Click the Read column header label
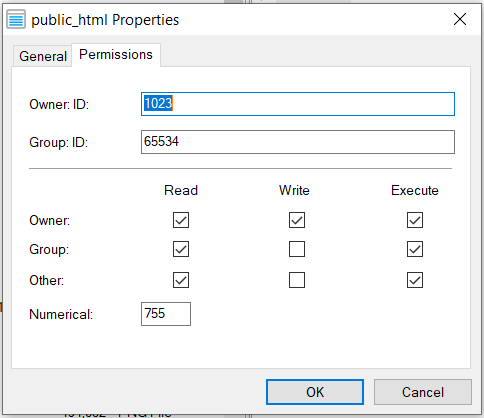484x418 pixels. pyautogui.click(x=181, y=190)
